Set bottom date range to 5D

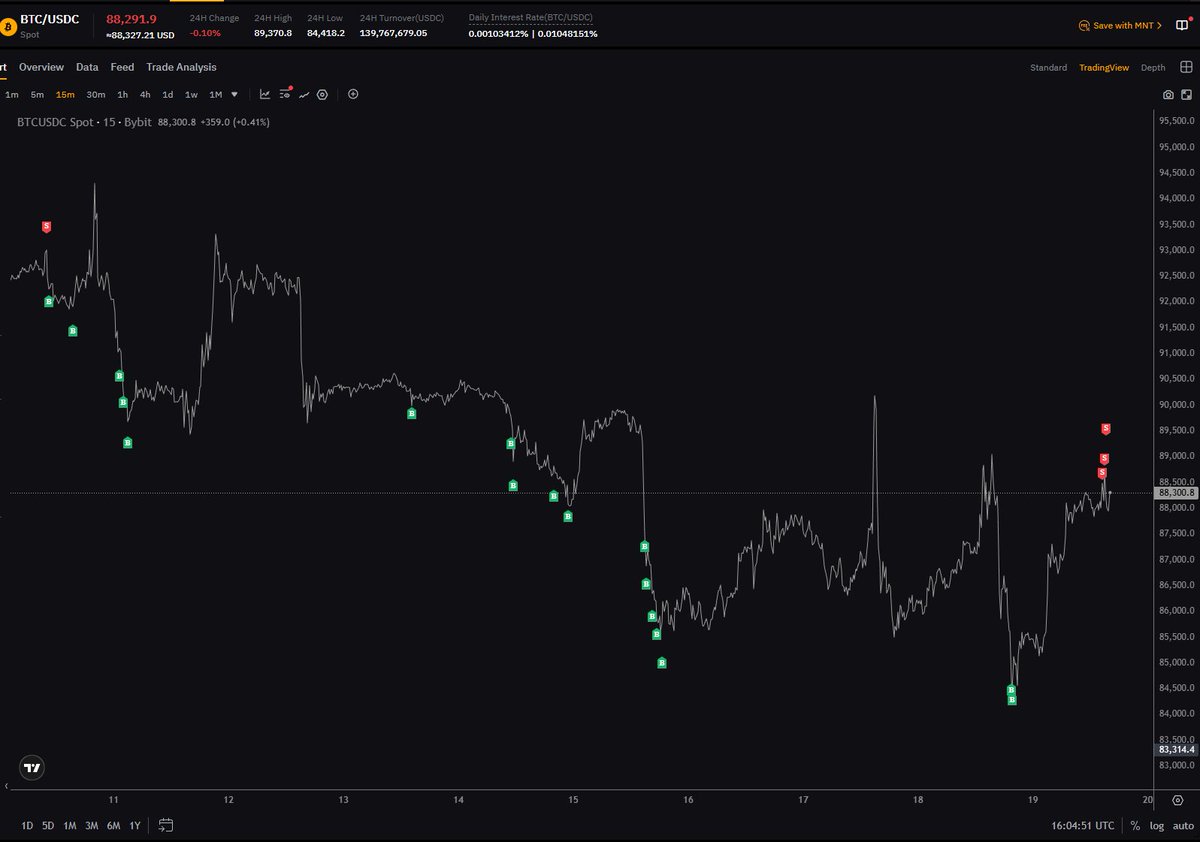point(48,826)
